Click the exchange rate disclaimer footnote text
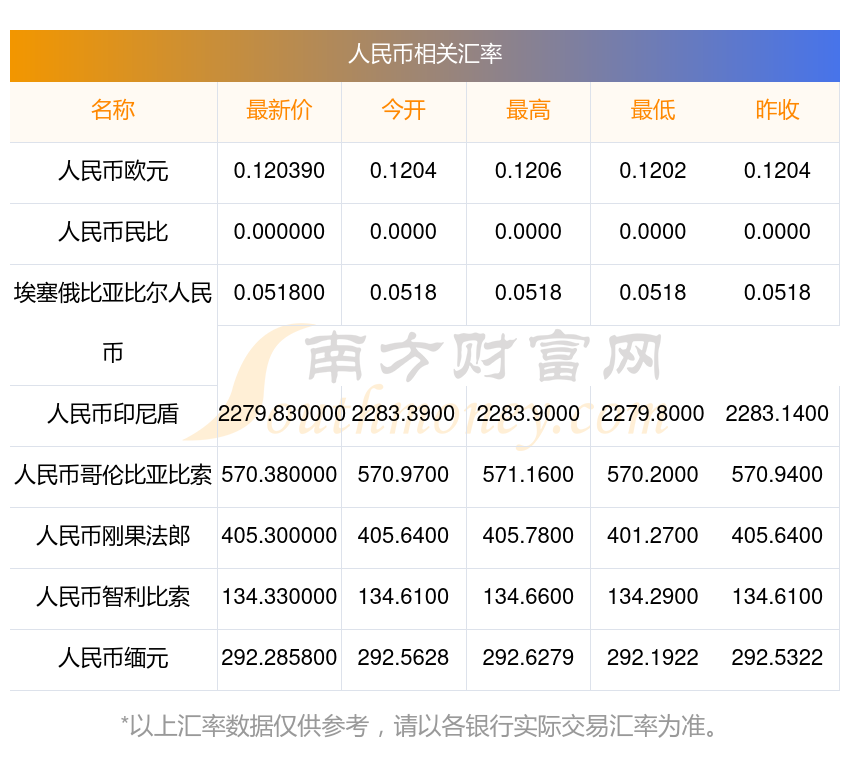 click(419, 726)
